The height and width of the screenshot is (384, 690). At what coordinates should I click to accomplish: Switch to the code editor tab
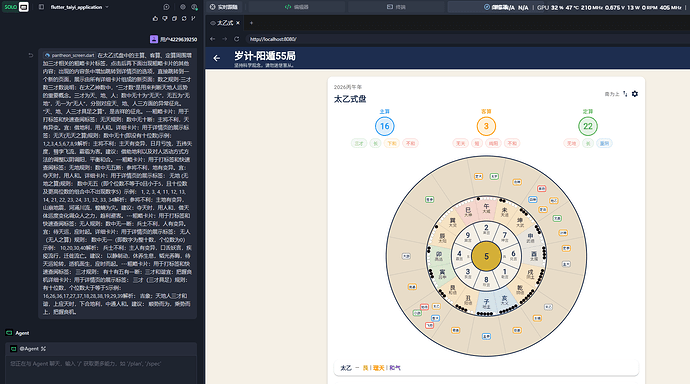tap(297, 7)
